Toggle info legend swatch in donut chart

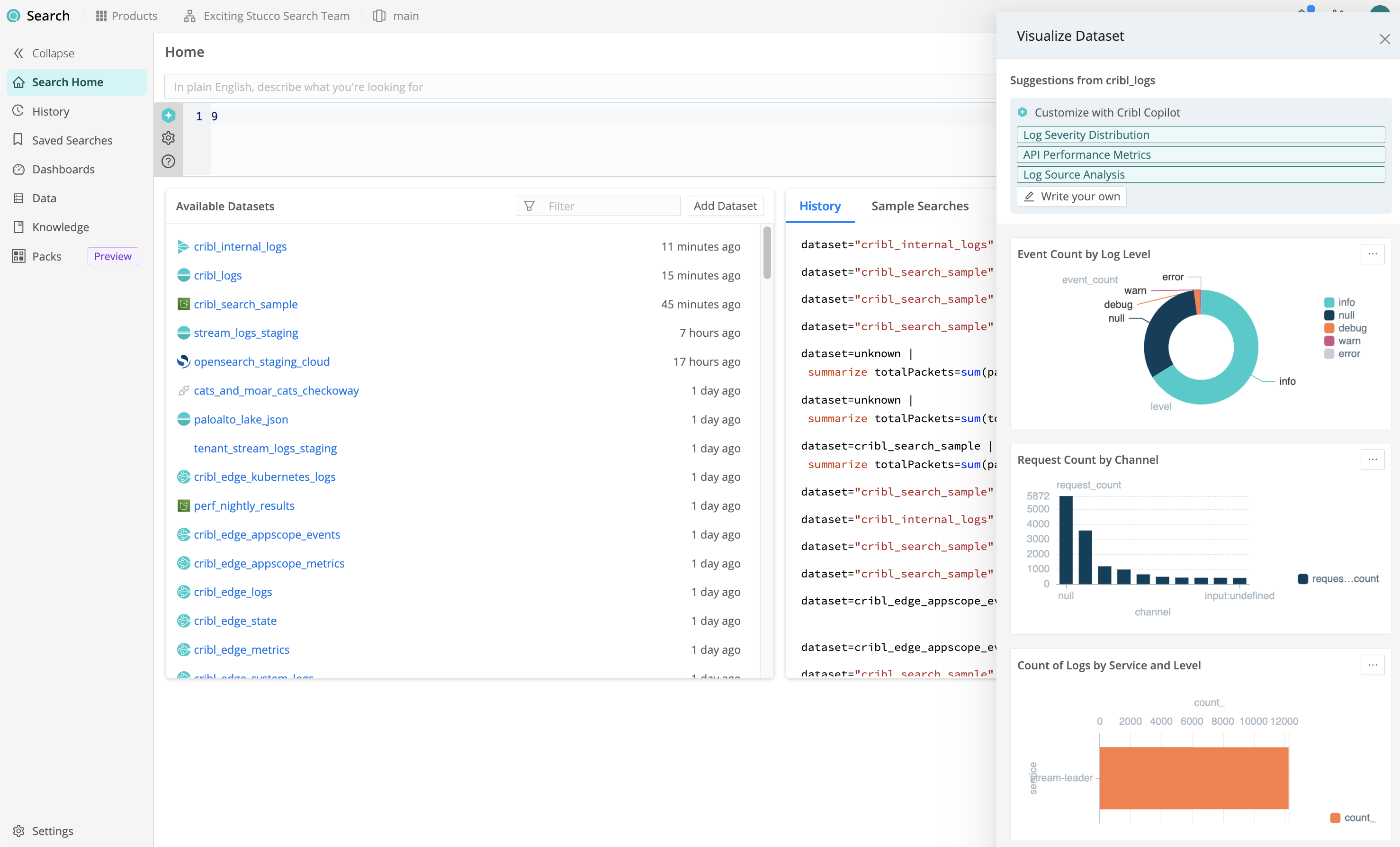pyautogui.click(x=1329, y=302)
